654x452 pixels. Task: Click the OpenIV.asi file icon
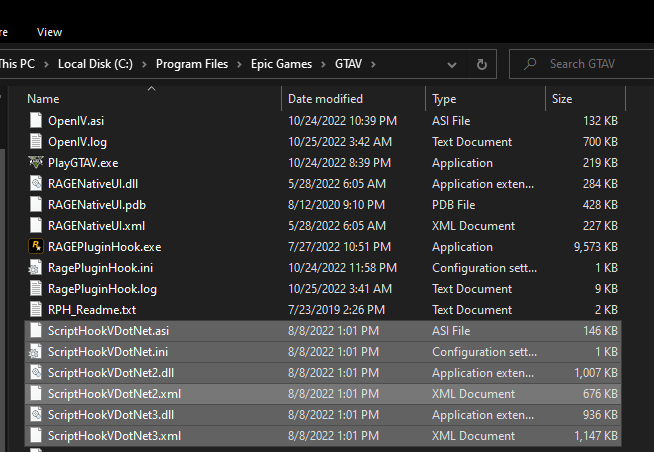point(37,121)
